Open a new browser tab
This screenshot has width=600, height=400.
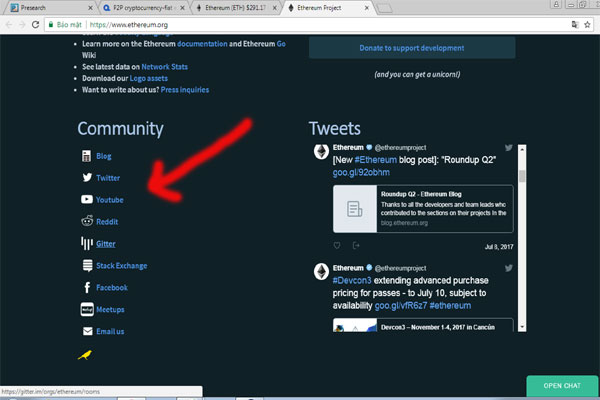coord(385,8)
